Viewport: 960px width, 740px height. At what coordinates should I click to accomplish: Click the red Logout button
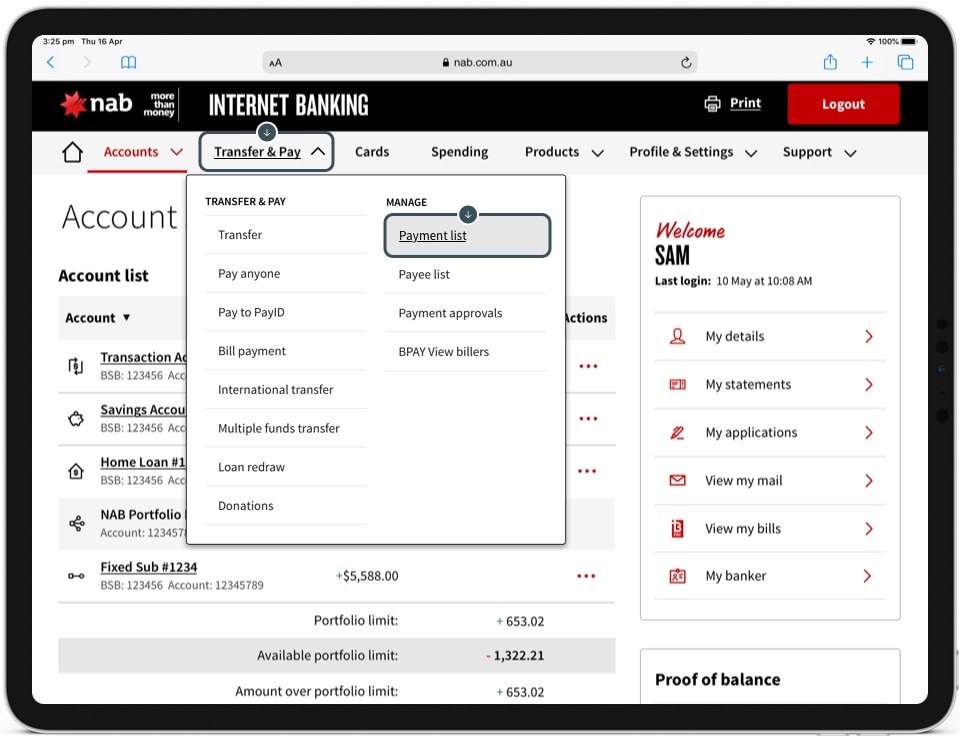[843, 104]
